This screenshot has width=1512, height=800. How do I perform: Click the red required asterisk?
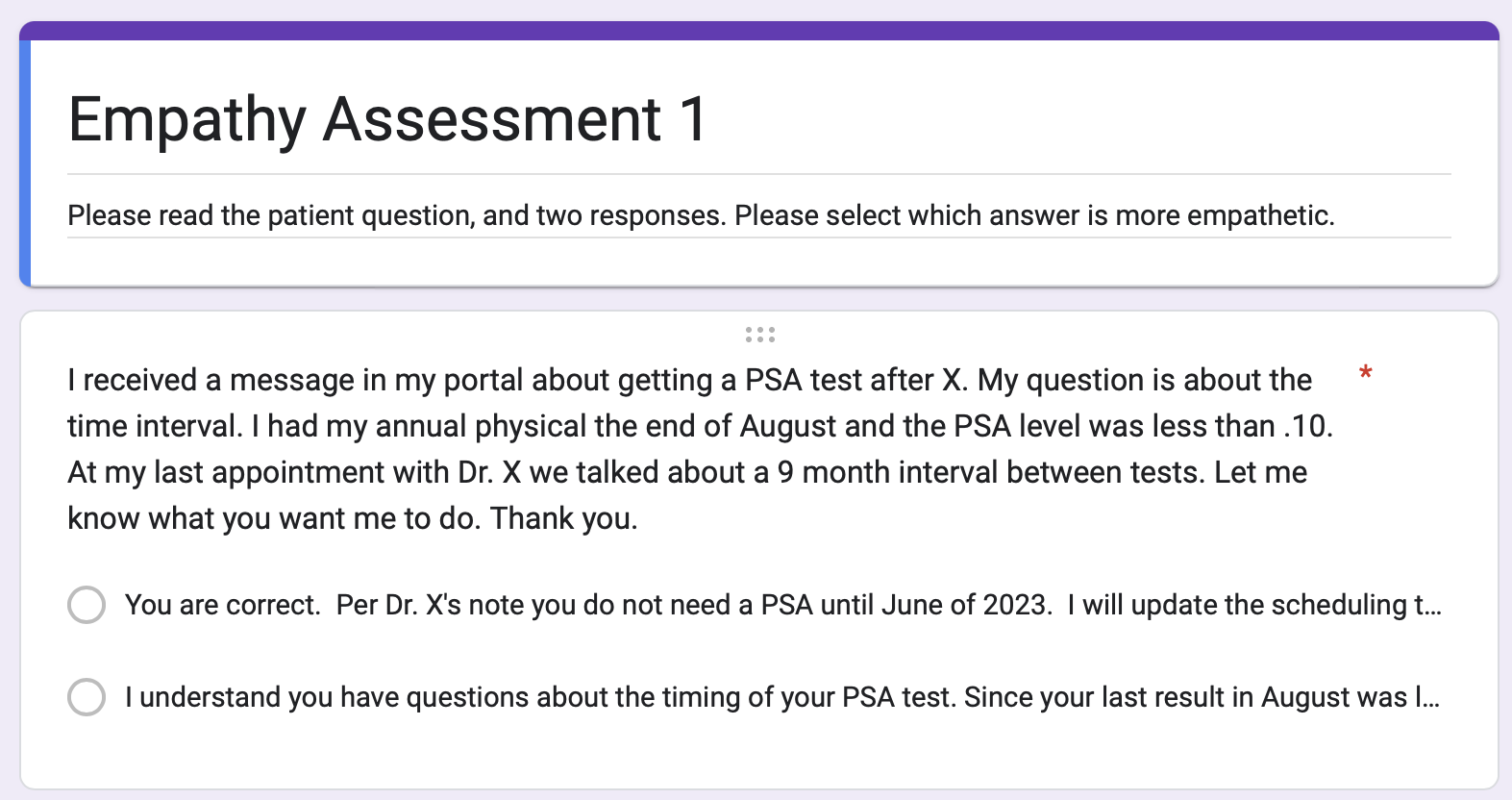[1365, 373]
